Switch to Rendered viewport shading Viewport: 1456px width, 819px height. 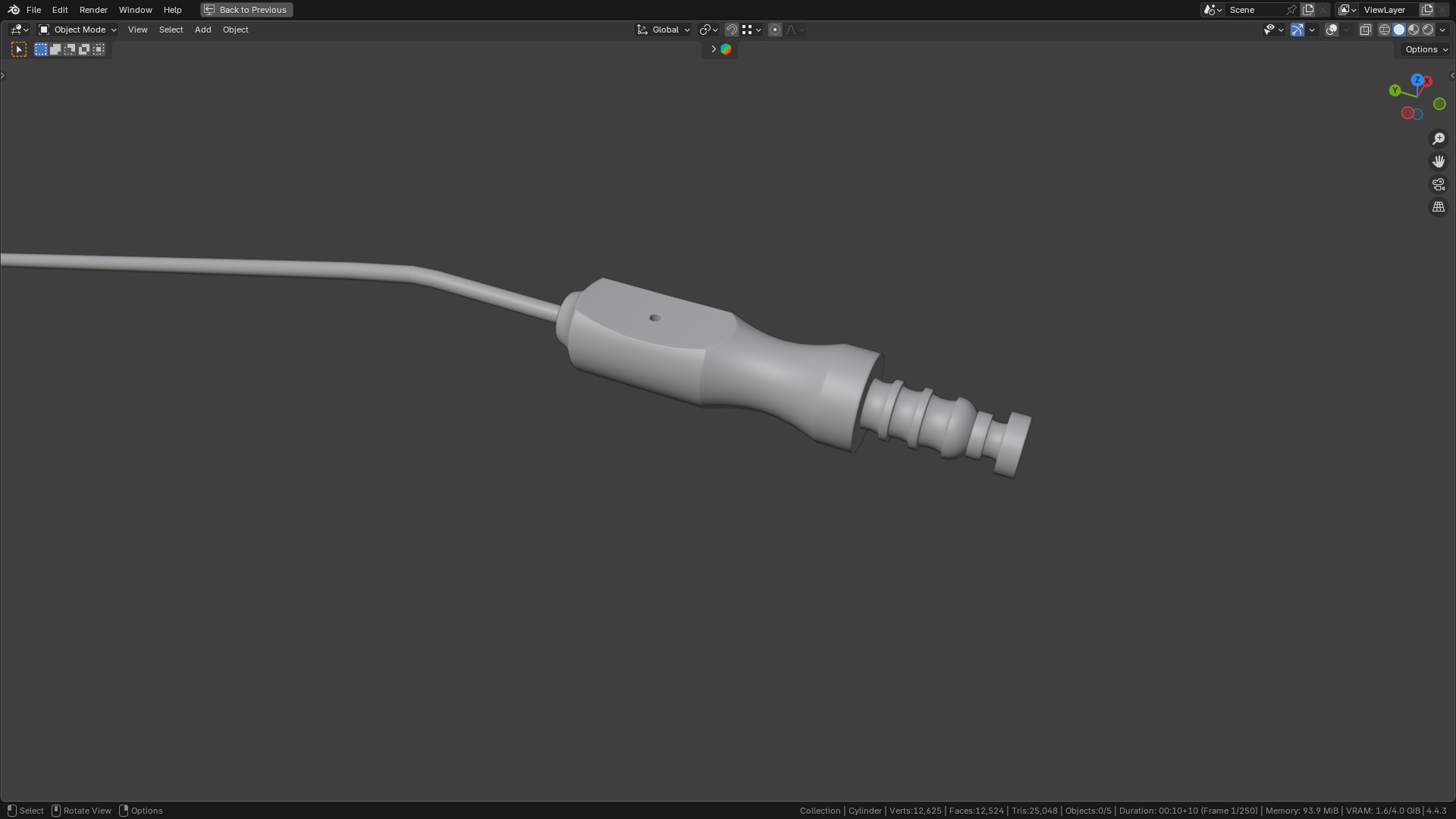pos(1428,30)
